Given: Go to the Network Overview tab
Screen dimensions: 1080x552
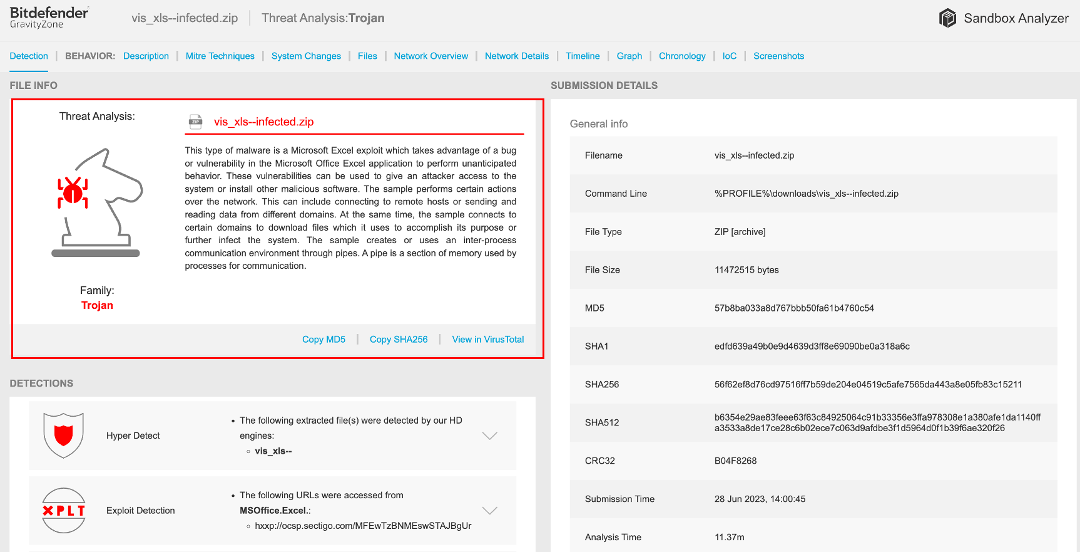Looking at the screenshot, I should 431,56.
